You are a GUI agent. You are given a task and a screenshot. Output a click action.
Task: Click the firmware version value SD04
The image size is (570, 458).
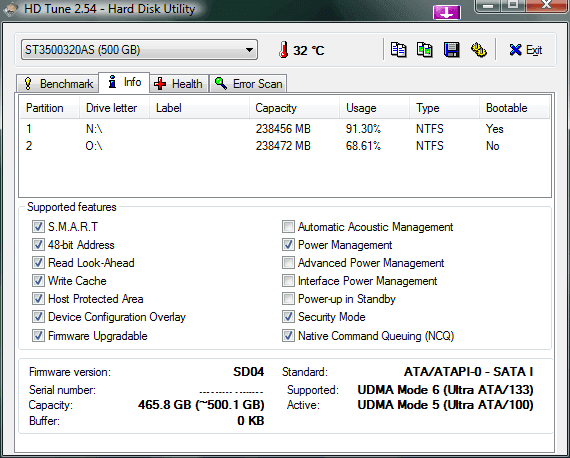click(x=249, y=372)
